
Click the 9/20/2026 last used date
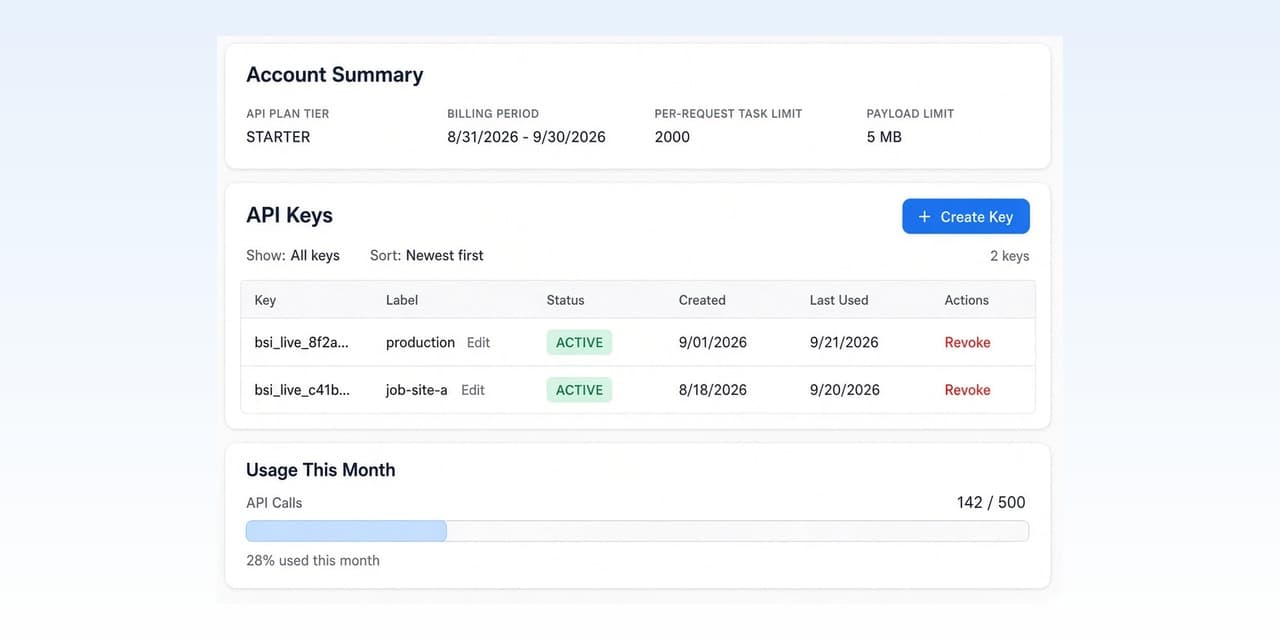click(845, 391)
